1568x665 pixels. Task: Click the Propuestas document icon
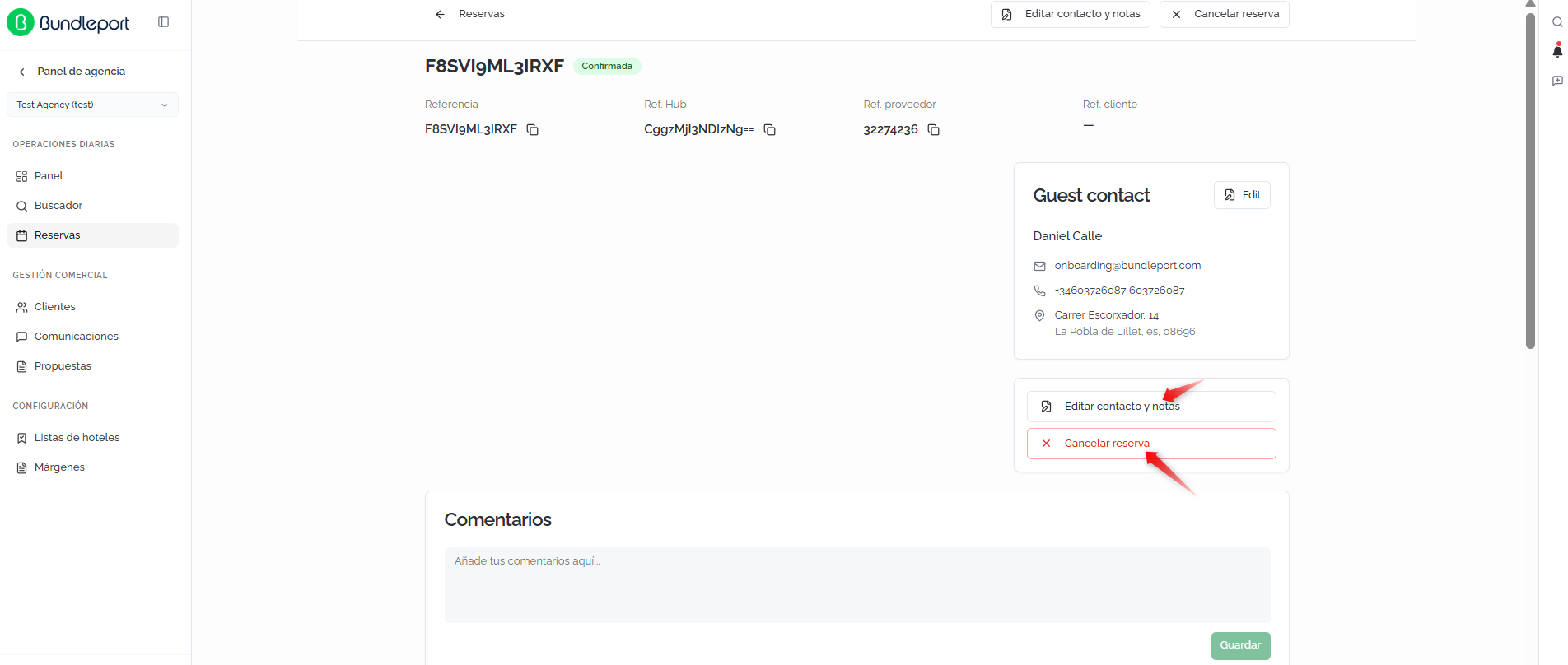(x=22, y=366)
